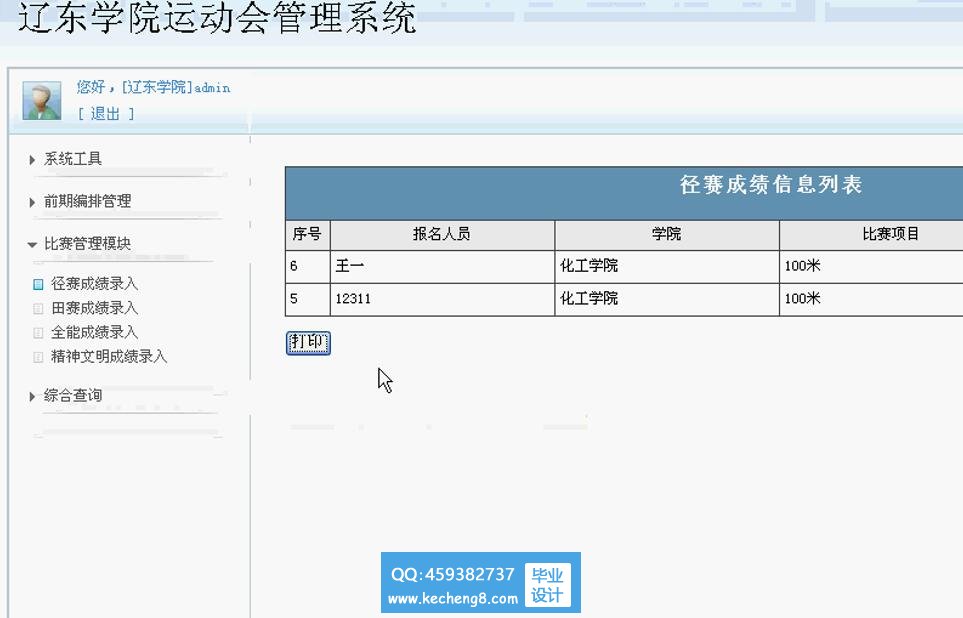
Task: Expand the 系统工具 arrow
Action: tap(32, 160)
